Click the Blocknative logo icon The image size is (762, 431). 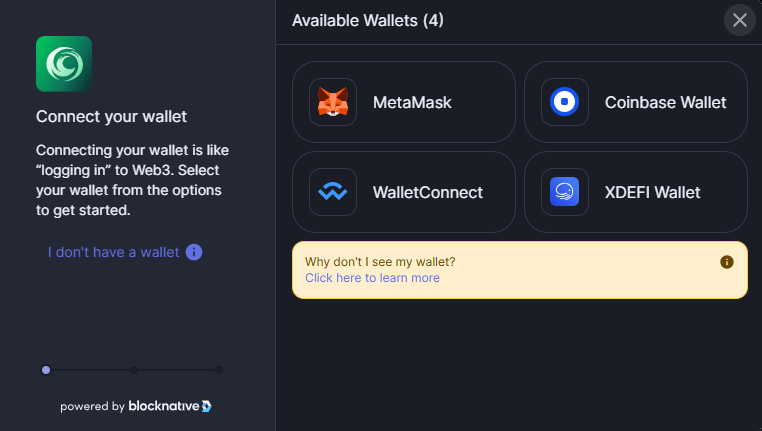(207, 406)
